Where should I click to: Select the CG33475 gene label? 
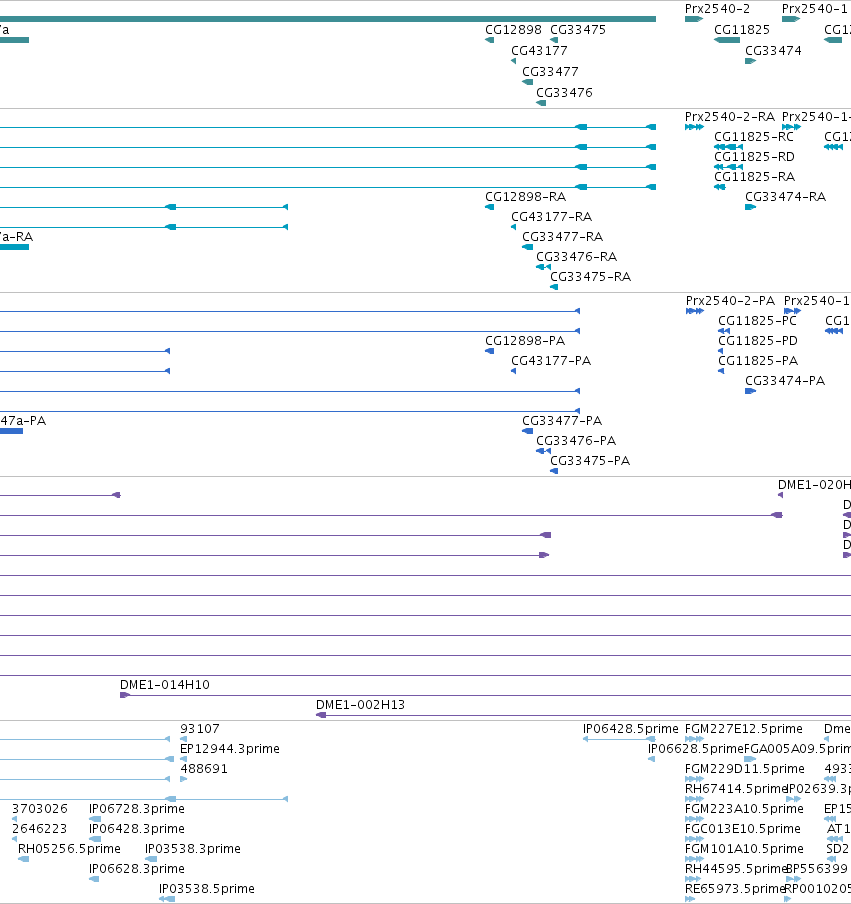click(x=578, y=30)
